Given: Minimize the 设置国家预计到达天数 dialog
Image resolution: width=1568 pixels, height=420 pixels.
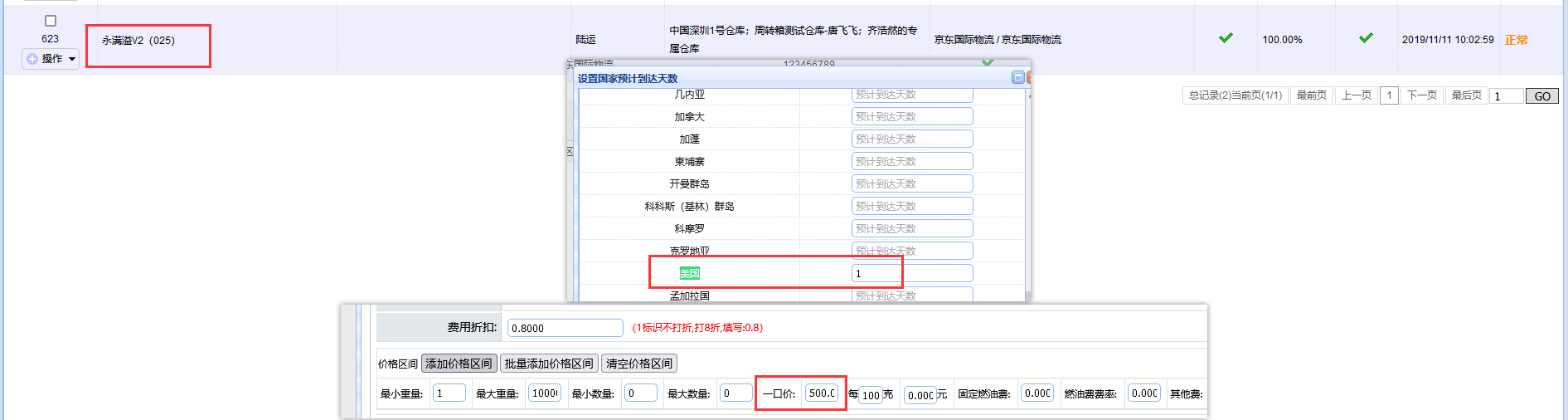Looking at the screenshot, I should coord(1017,77).
